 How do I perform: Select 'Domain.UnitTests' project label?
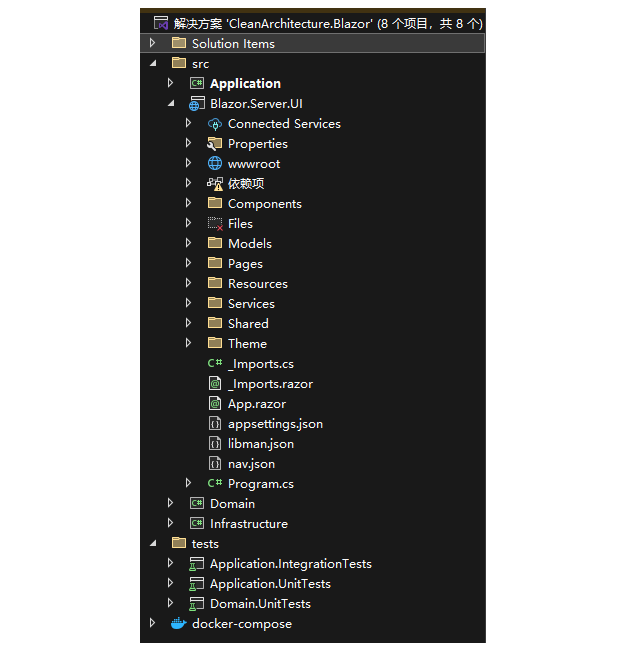coord(260,604)
